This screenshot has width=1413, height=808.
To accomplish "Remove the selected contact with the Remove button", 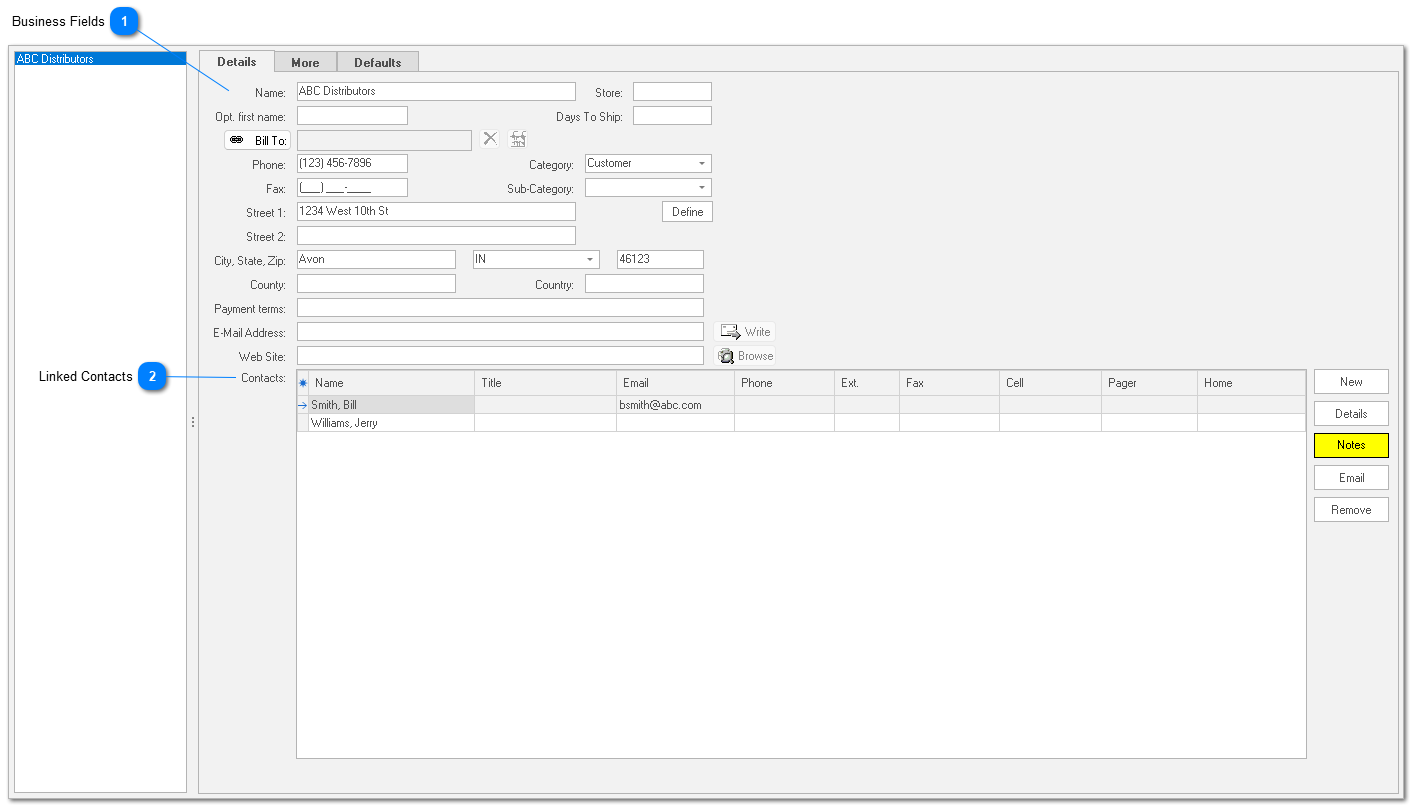I will tap(1350, 510).
